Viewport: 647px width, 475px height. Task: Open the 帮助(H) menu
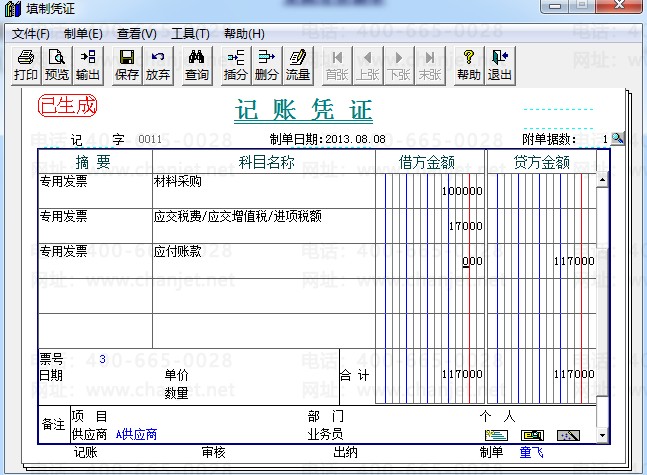click(x=244, y=34)
